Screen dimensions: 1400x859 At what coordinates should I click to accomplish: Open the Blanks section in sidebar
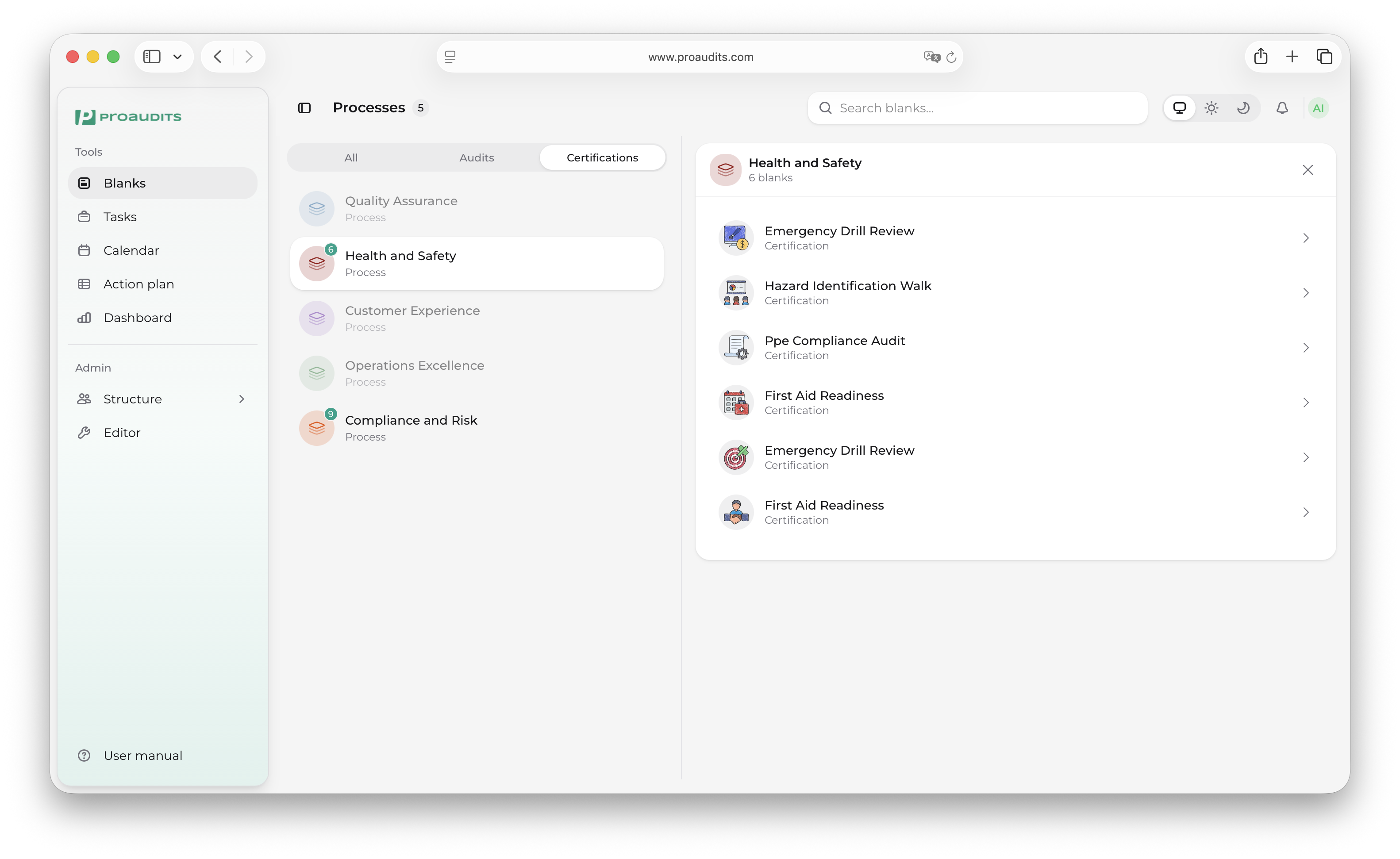(162, 183)
